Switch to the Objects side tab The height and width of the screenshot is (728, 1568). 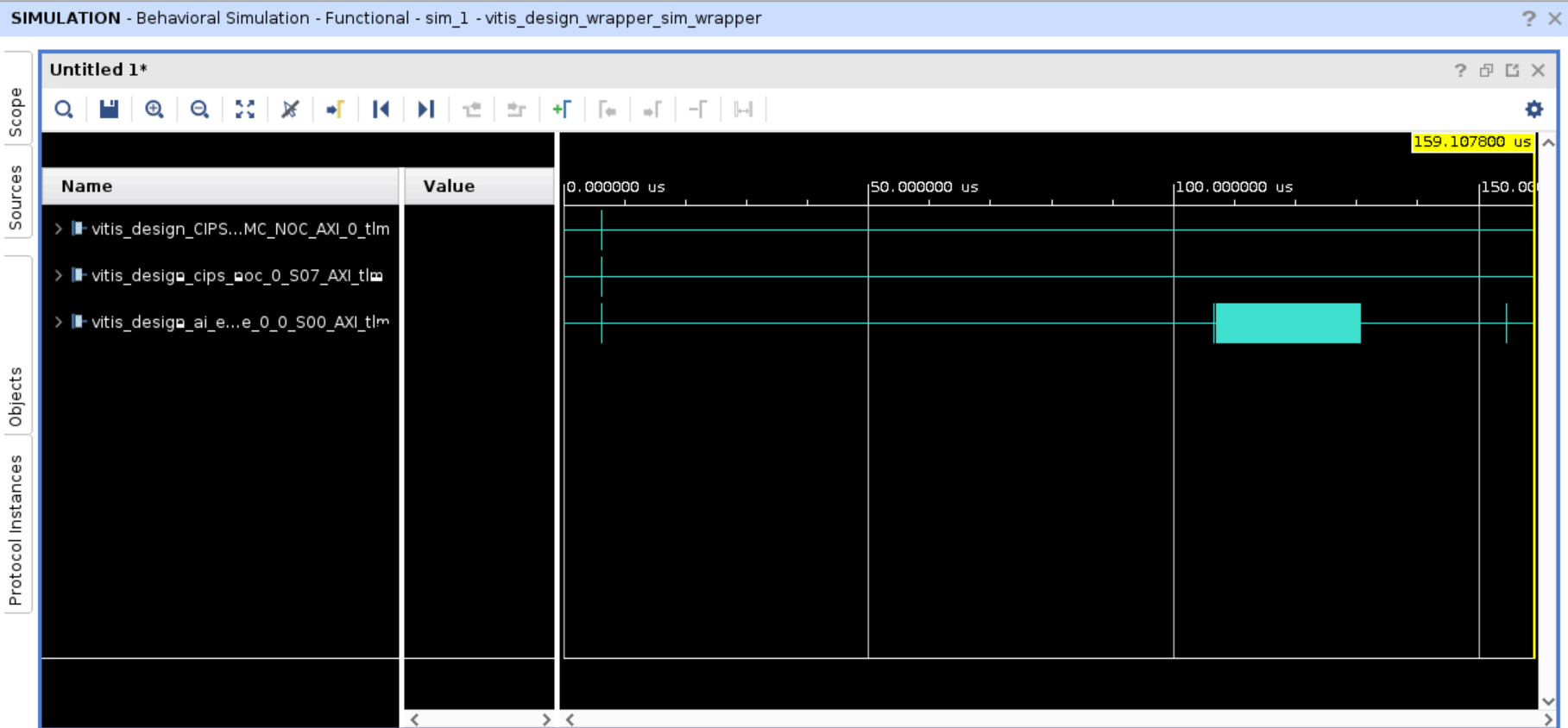coord(16,396)
